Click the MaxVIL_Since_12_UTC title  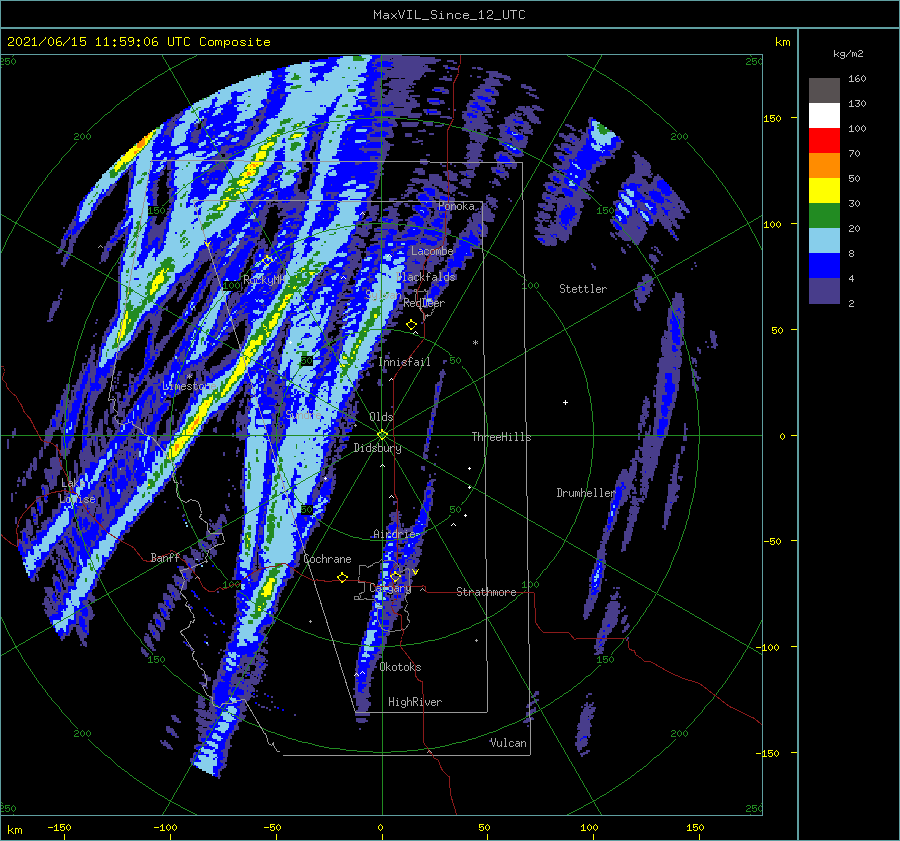pos(449,15)
